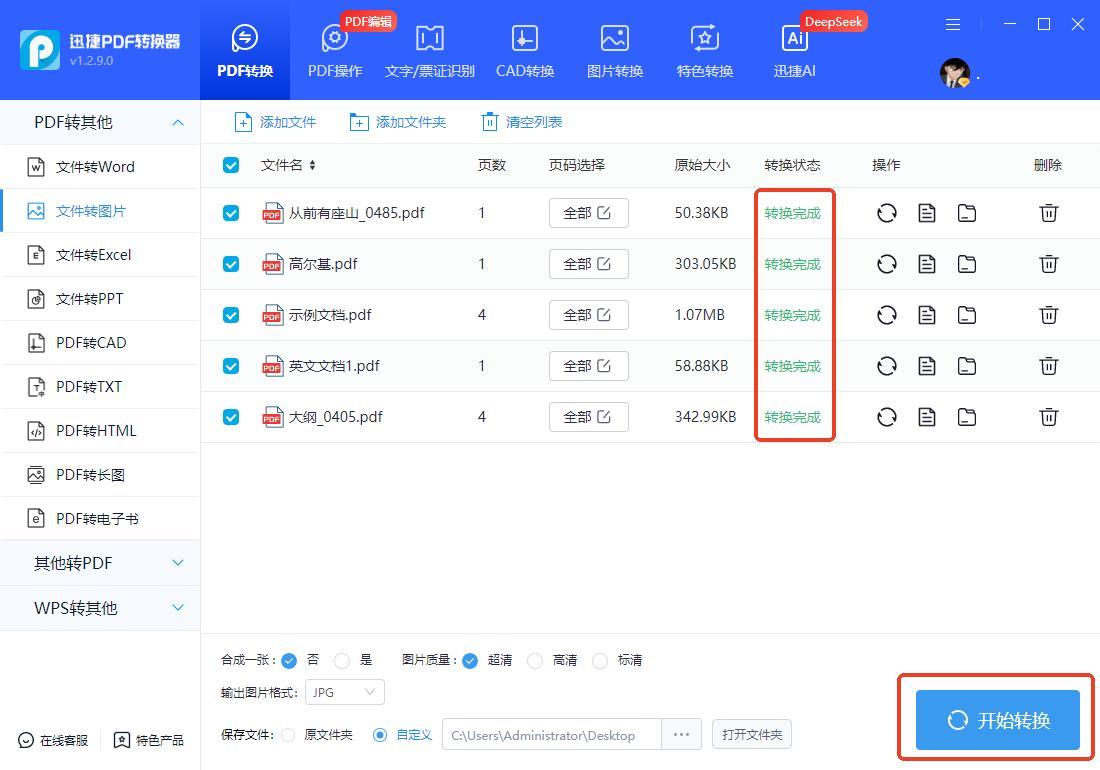
Task: Open output file for 示例文档.pdf
Action: (926, 315)
